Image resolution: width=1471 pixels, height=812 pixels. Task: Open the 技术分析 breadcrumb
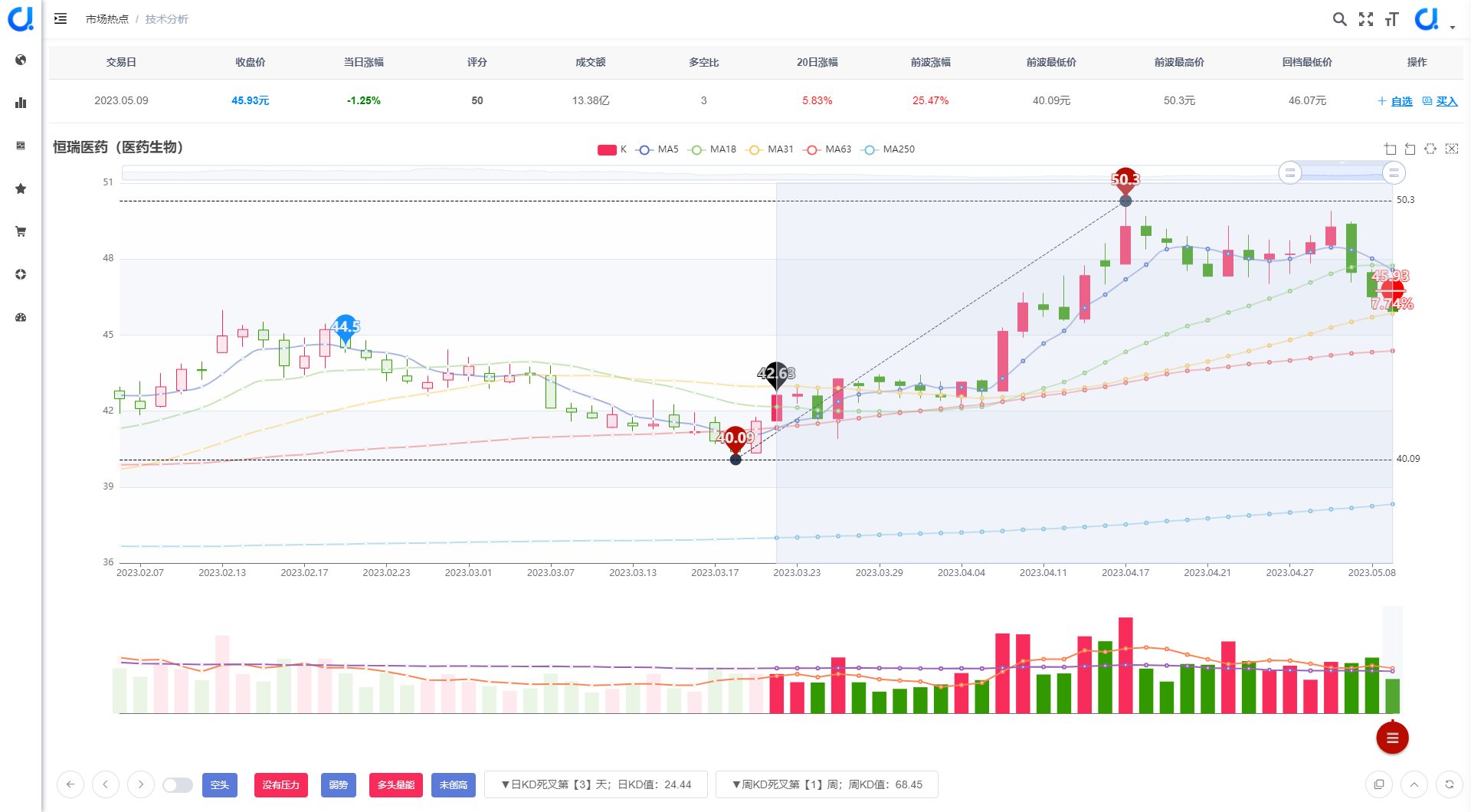(167, 19)
